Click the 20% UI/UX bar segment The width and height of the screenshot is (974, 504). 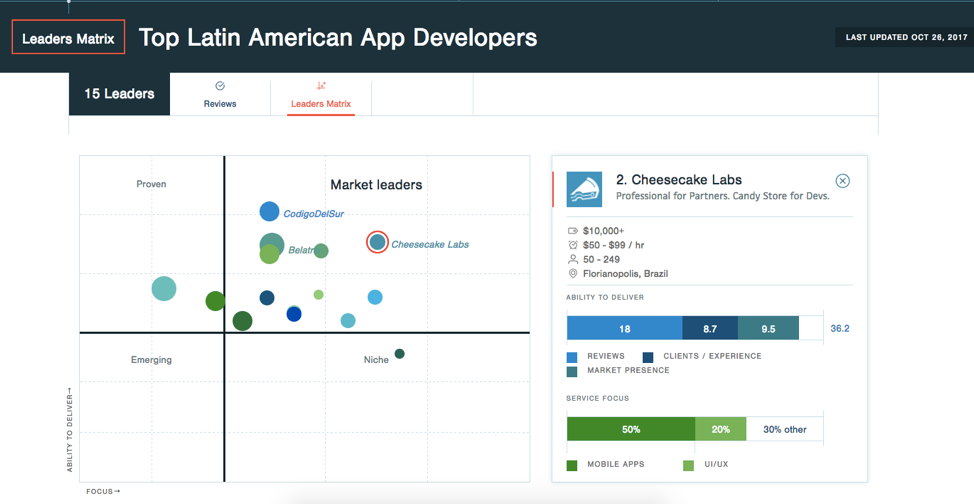click(x=721, y=429)
